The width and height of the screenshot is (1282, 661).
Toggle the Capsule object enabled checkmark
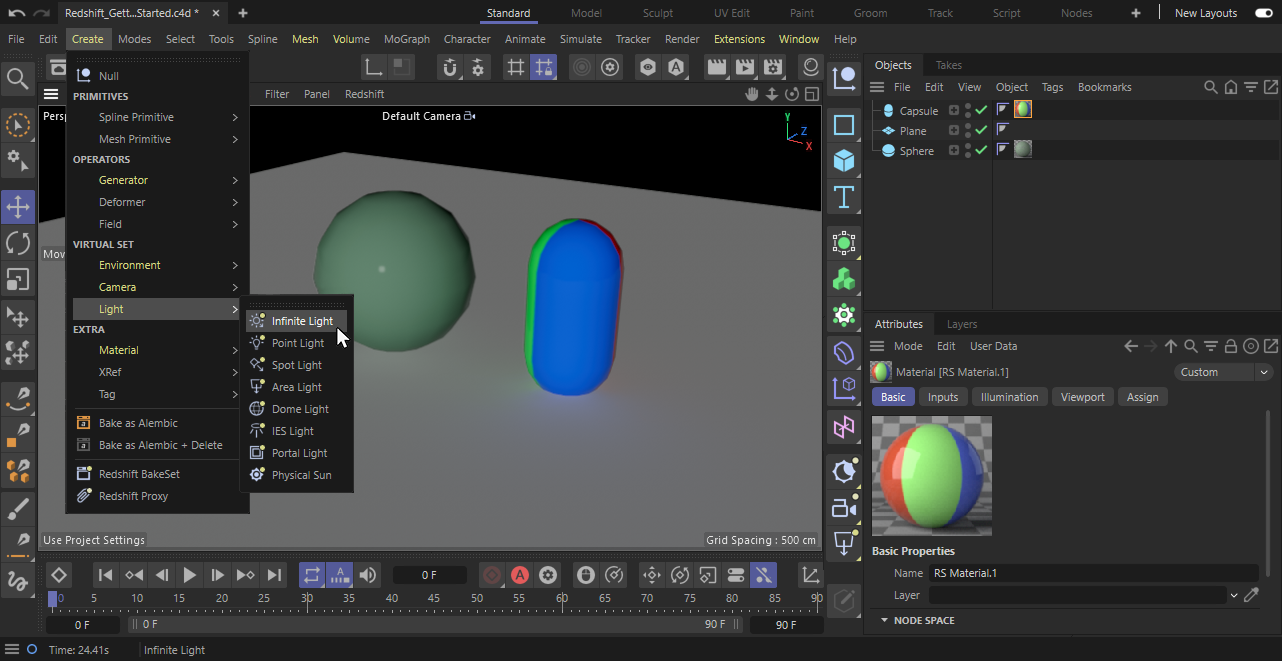[981, 110]
